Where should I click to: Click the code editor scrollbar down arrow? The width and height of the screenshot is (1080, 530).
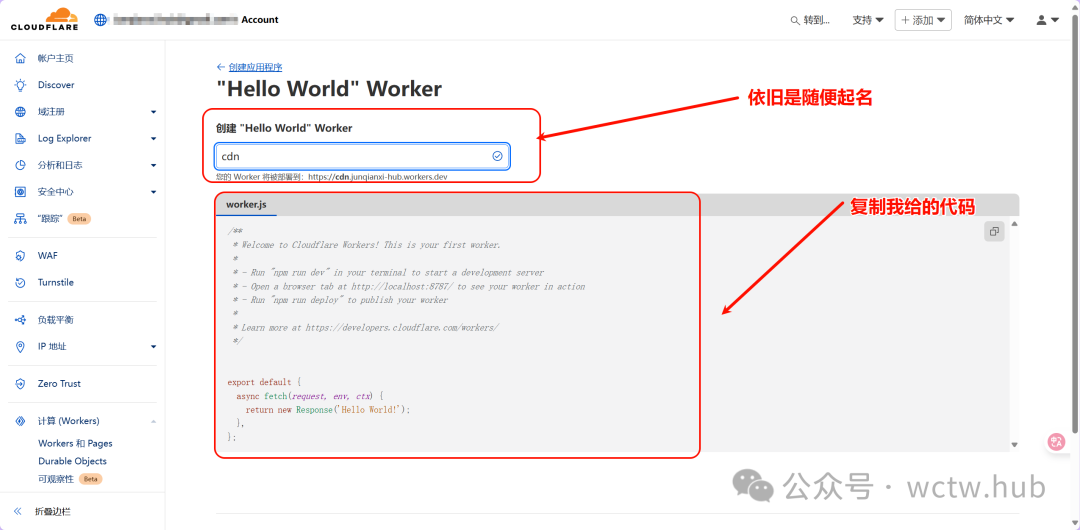pos(1014,445)
